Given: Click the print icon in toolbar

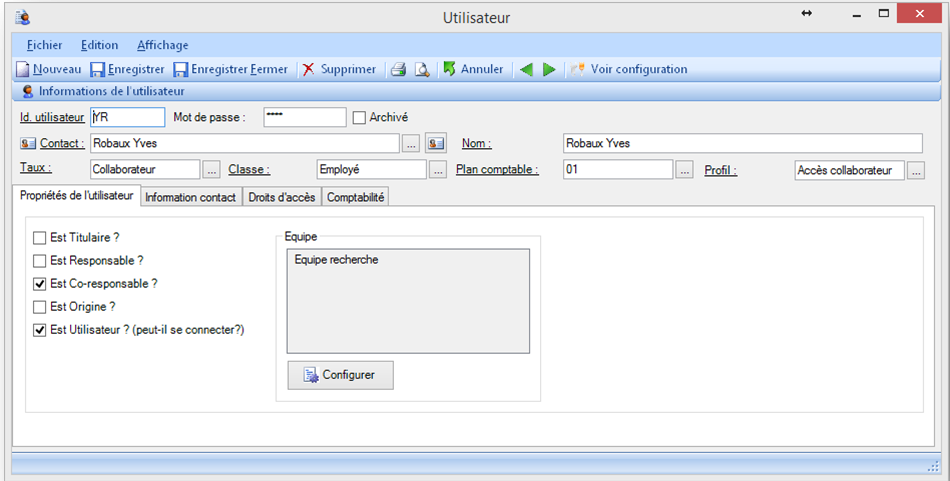Looking at the screenshot, I should click(x=398, y=70).
